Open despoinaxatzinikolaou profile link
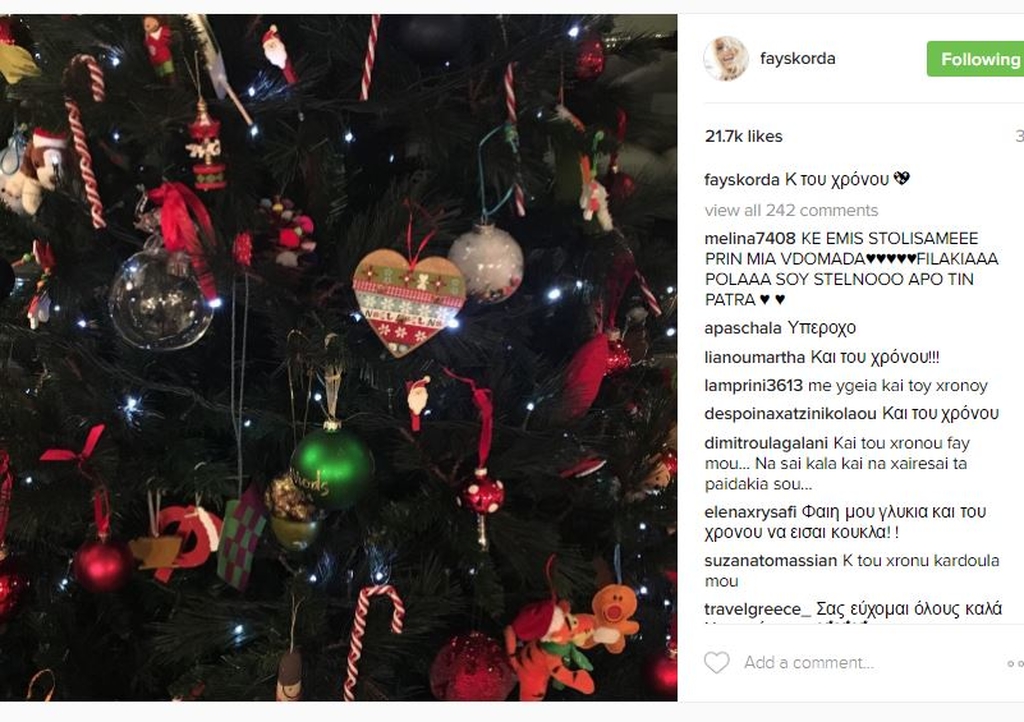Screen dimensions: 1024x722 click(790, 414)
